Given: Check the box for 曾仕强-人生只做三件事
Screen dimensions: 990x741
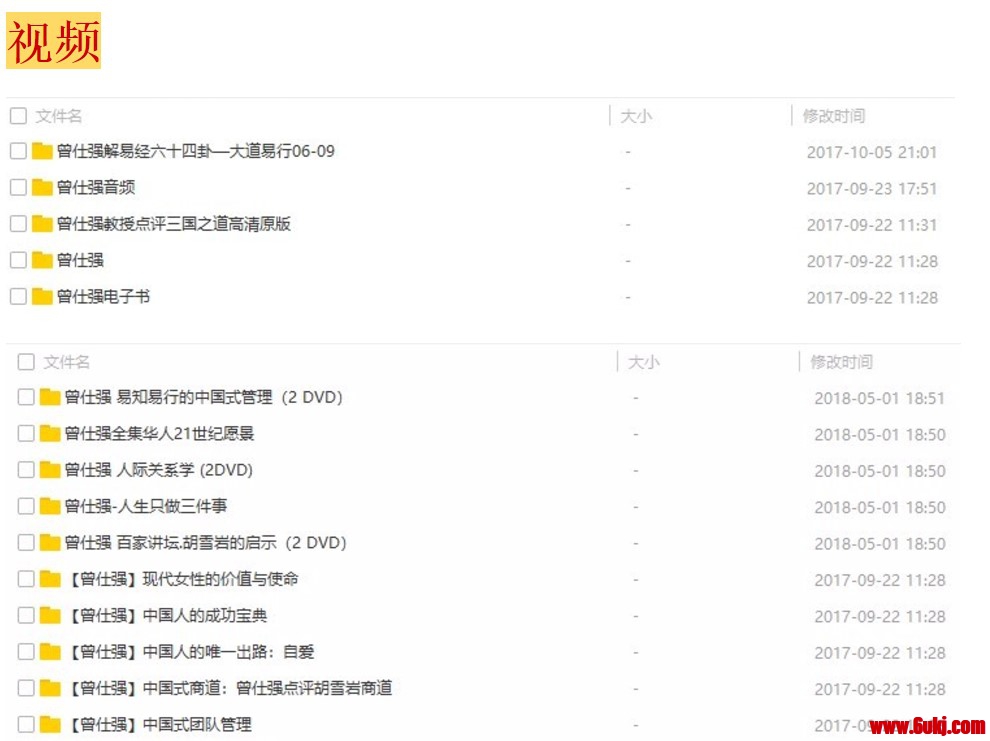Looking at the screenshot, I should 26,506.
